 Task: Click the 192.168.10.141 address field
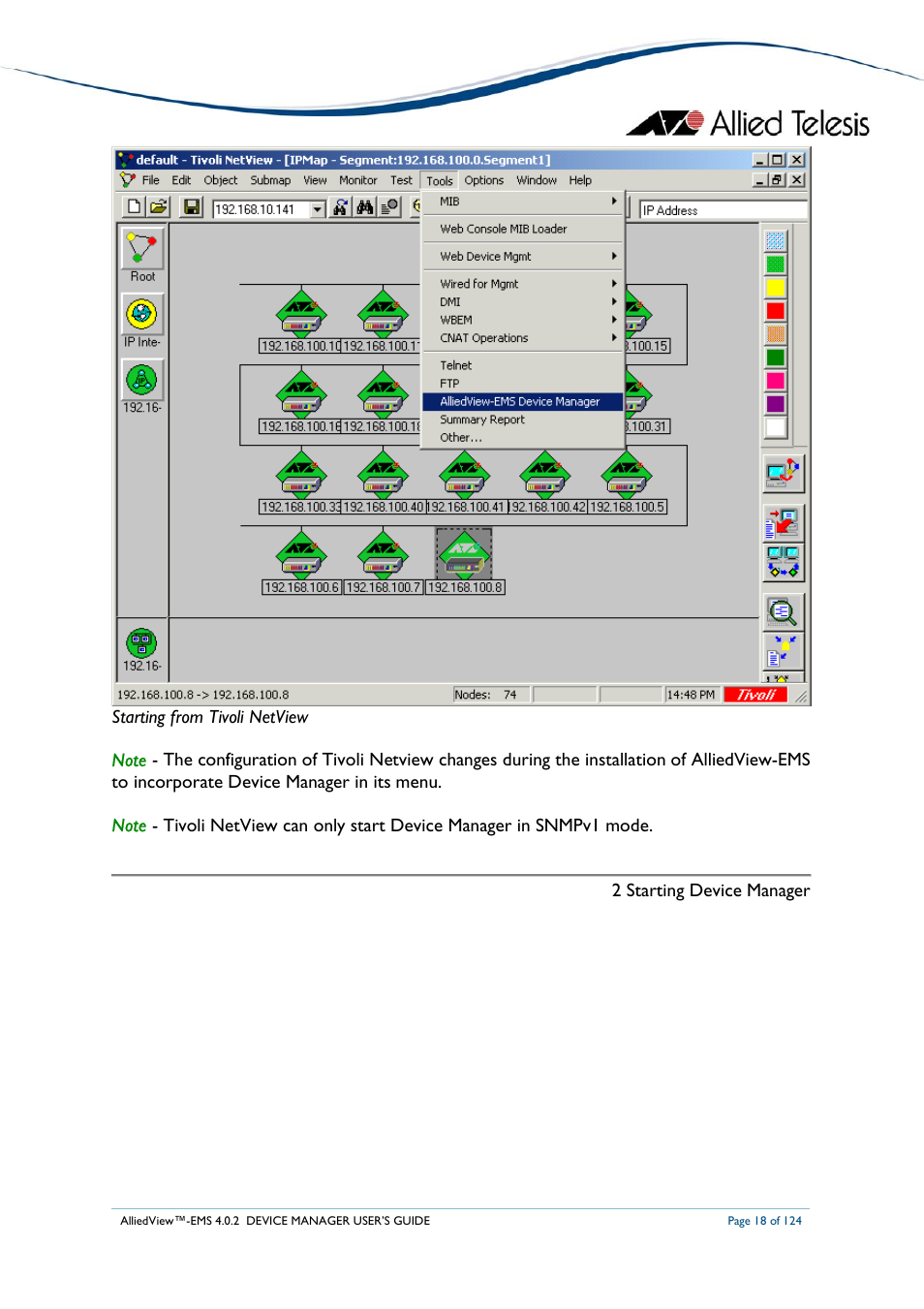point(261,209)
